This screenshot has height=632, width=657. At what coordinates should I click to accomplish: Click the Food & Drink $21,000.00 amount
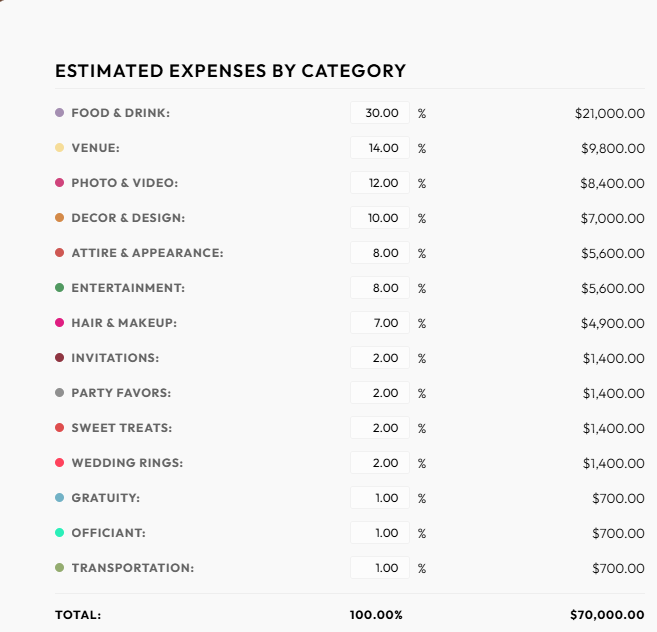[609, 114]
